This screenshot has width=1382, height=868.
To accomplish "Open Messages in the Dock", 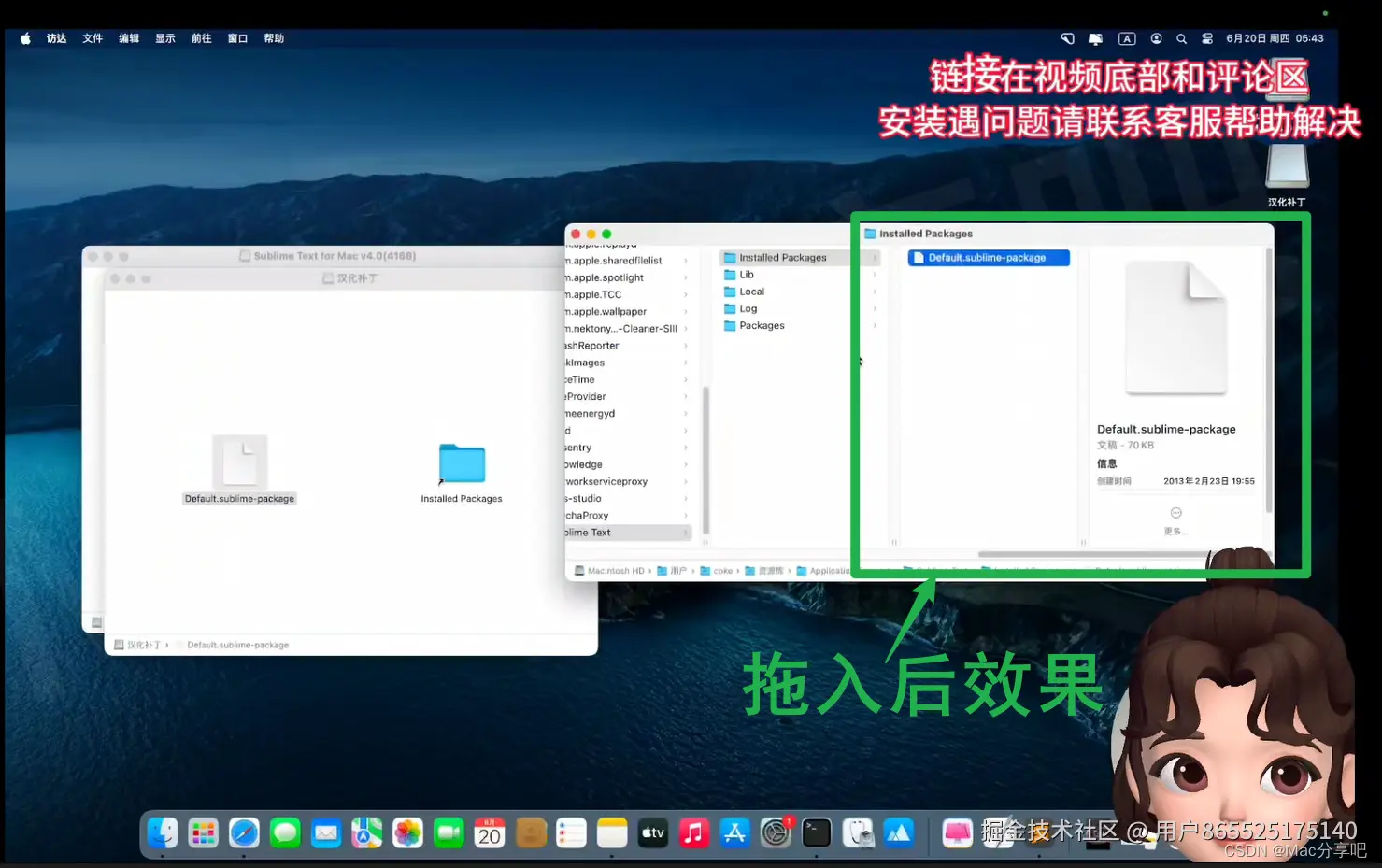I will coord(285,832).
